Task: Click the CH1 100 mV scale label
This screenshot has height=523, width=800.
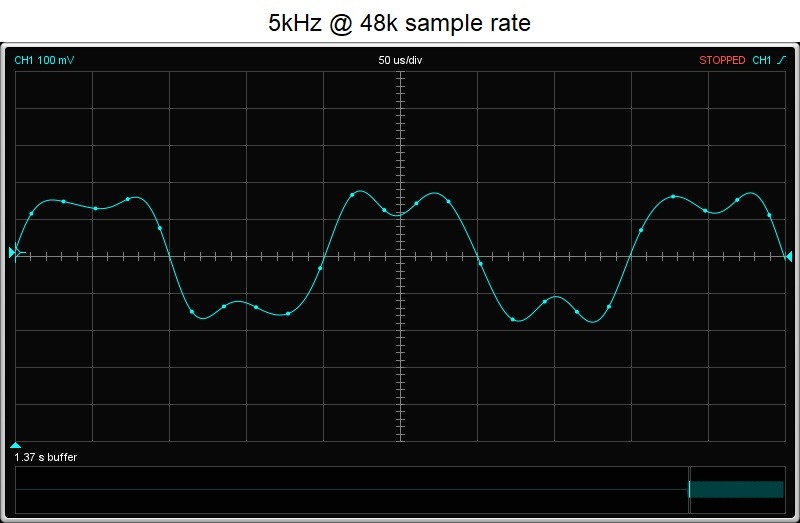Action: point(44,60)
